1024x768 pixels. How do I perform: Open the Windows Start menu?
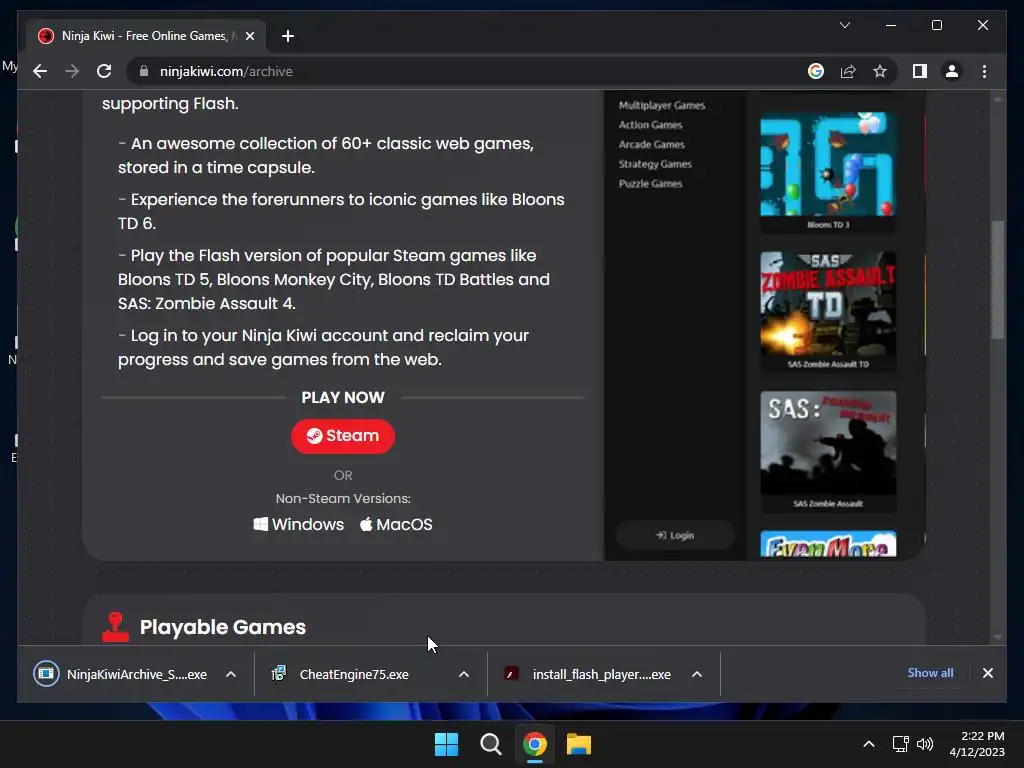pyautogui.click(x=447, y=744)
